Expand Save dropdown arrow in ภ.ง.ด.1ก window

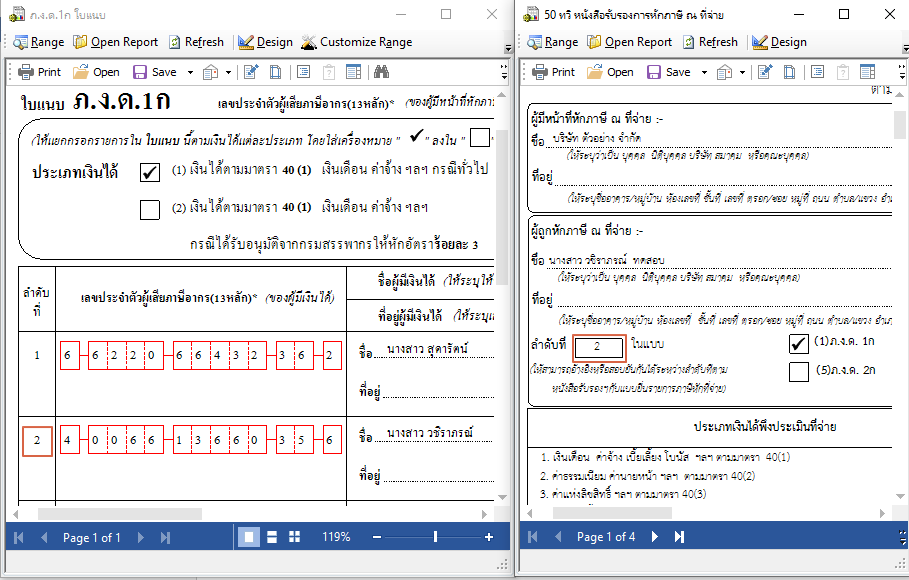(x=188, y=72)
